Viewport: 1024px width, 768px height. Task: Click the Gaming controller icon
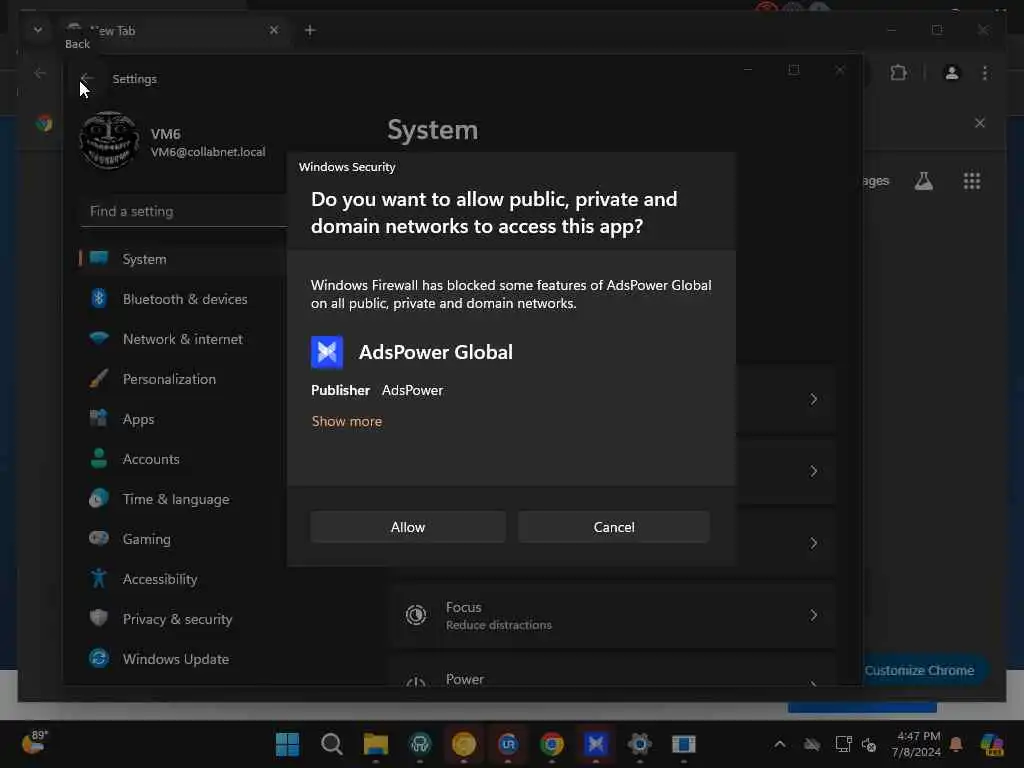coord(99,538)
